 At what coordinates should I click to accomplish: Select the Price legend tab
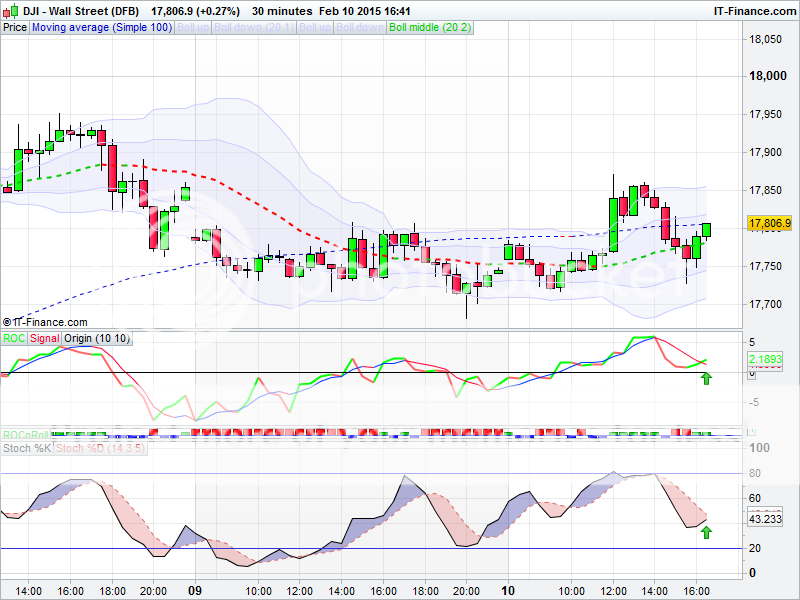coord(15,28)
